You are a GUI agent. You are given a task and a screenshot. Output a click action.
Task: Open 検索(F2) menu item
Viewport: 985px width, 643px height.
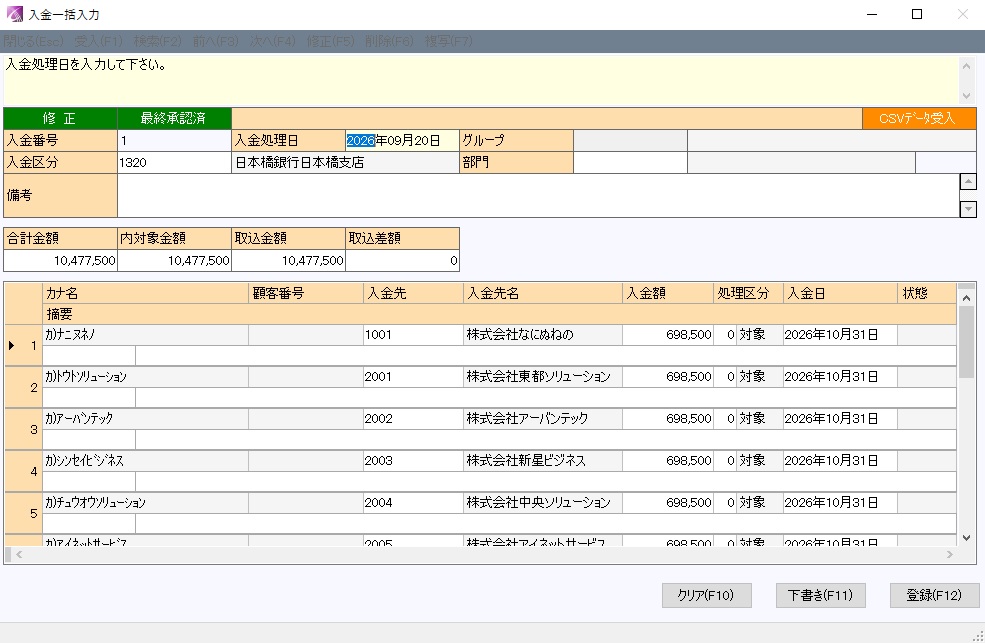tap(157, 41)
